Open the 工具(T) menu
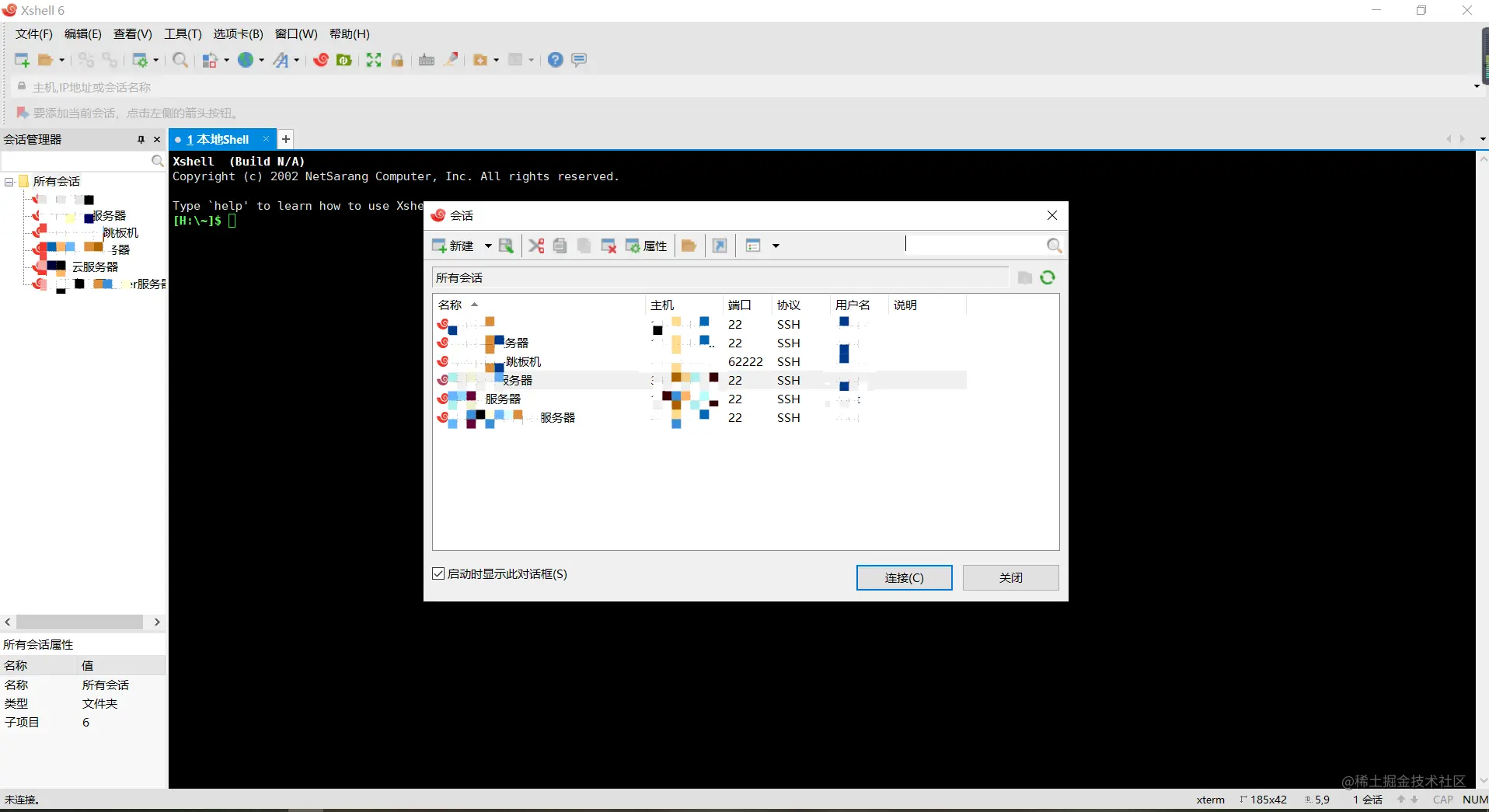Viewport: 1489px width, 812px height. (x=183, y=34)
